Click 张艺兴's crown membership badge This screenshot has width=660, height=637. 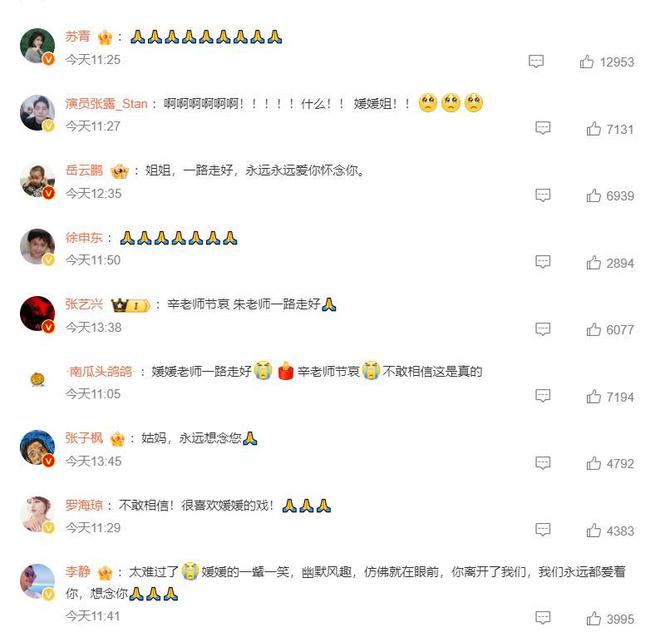[130, 305]
